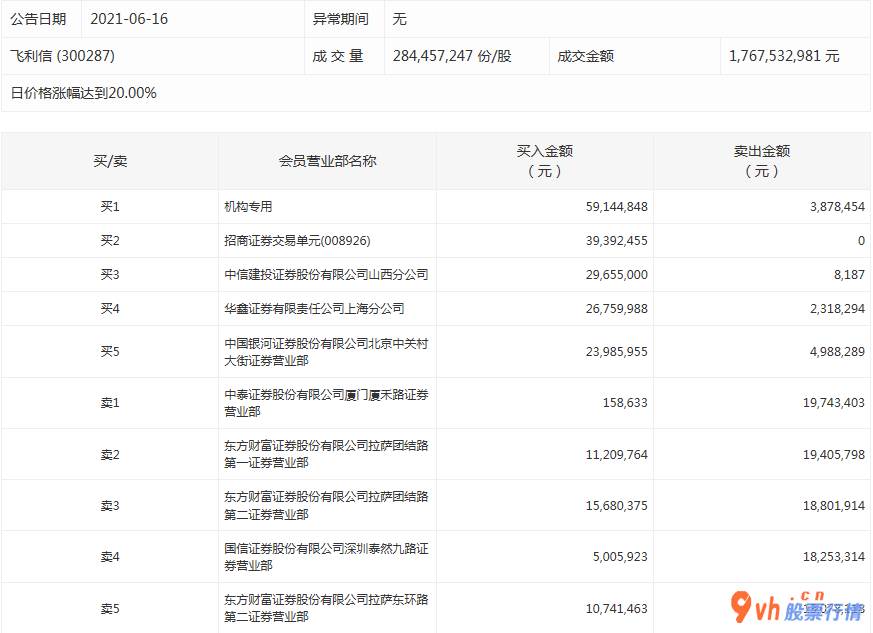Image resolution: width=873 pixels, height=633 pixels.
Task: Click row label 买4
Action: tap(110, 308)
